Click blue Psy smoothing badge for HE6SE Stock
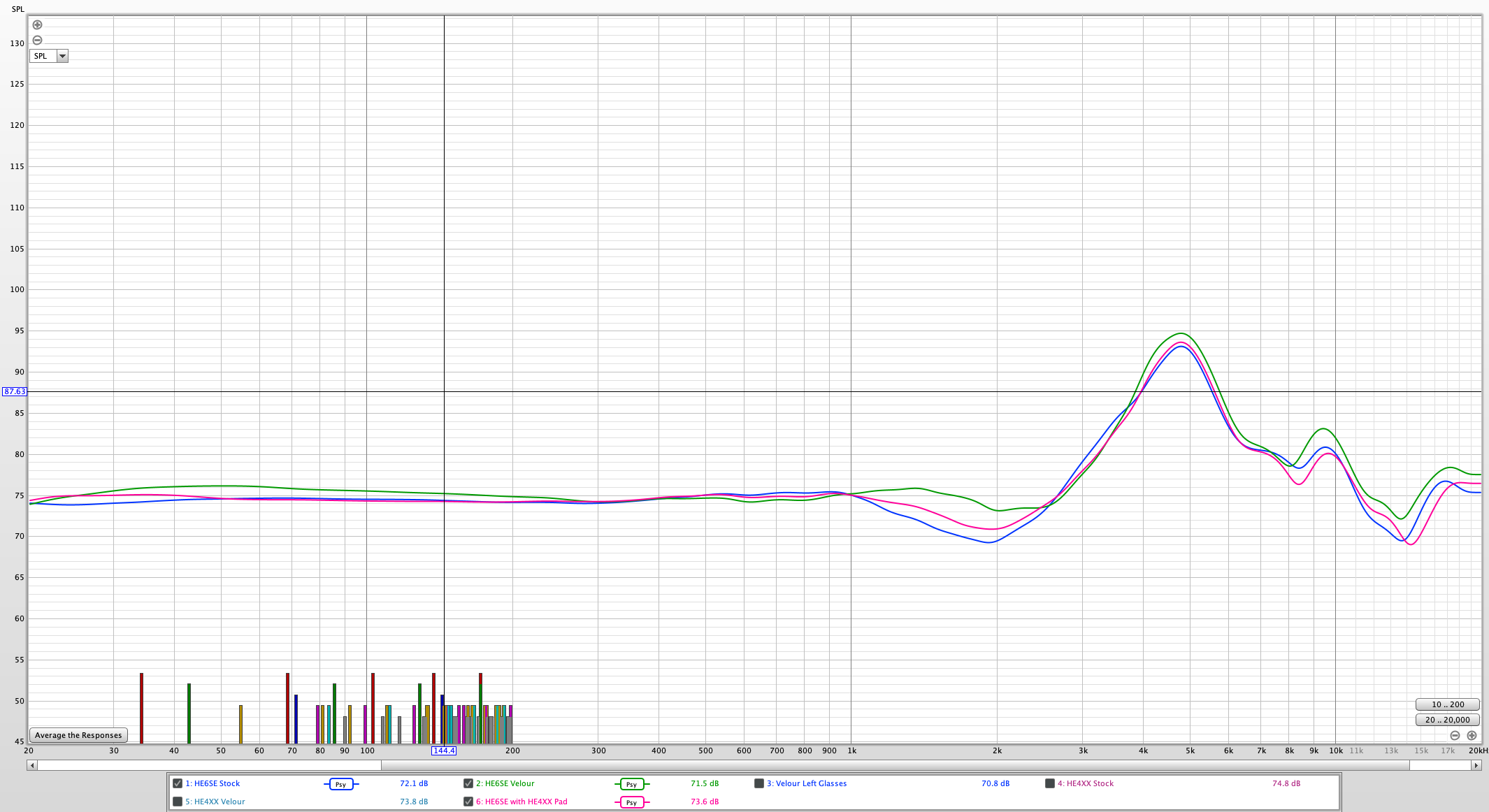This screenshot has width=1489, height=812. 341,784
